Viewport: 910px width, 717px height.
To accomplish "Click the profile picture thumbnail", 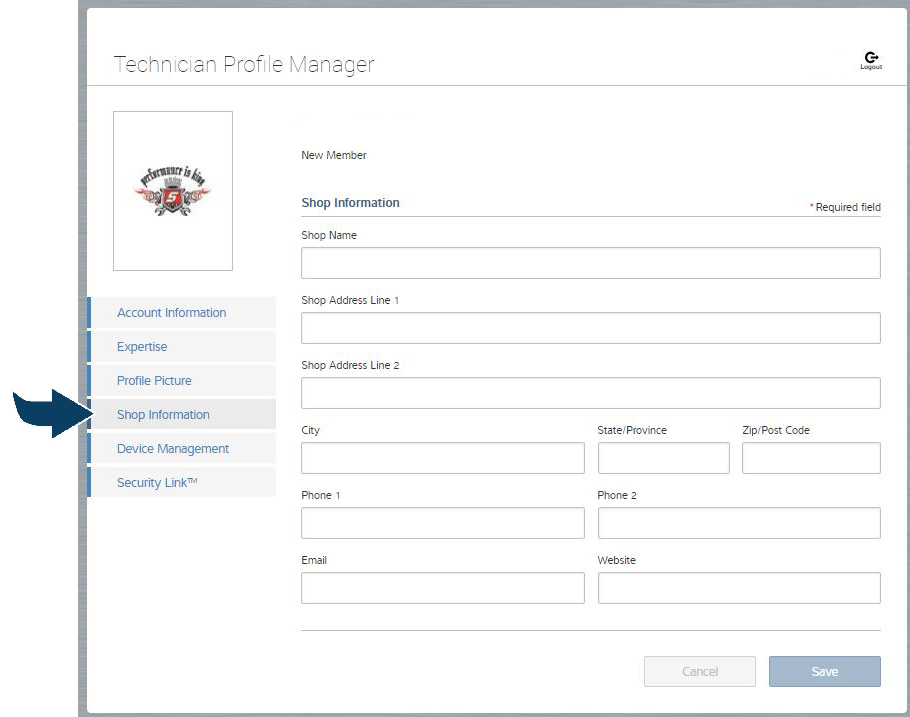I will (x=173, y=191).
